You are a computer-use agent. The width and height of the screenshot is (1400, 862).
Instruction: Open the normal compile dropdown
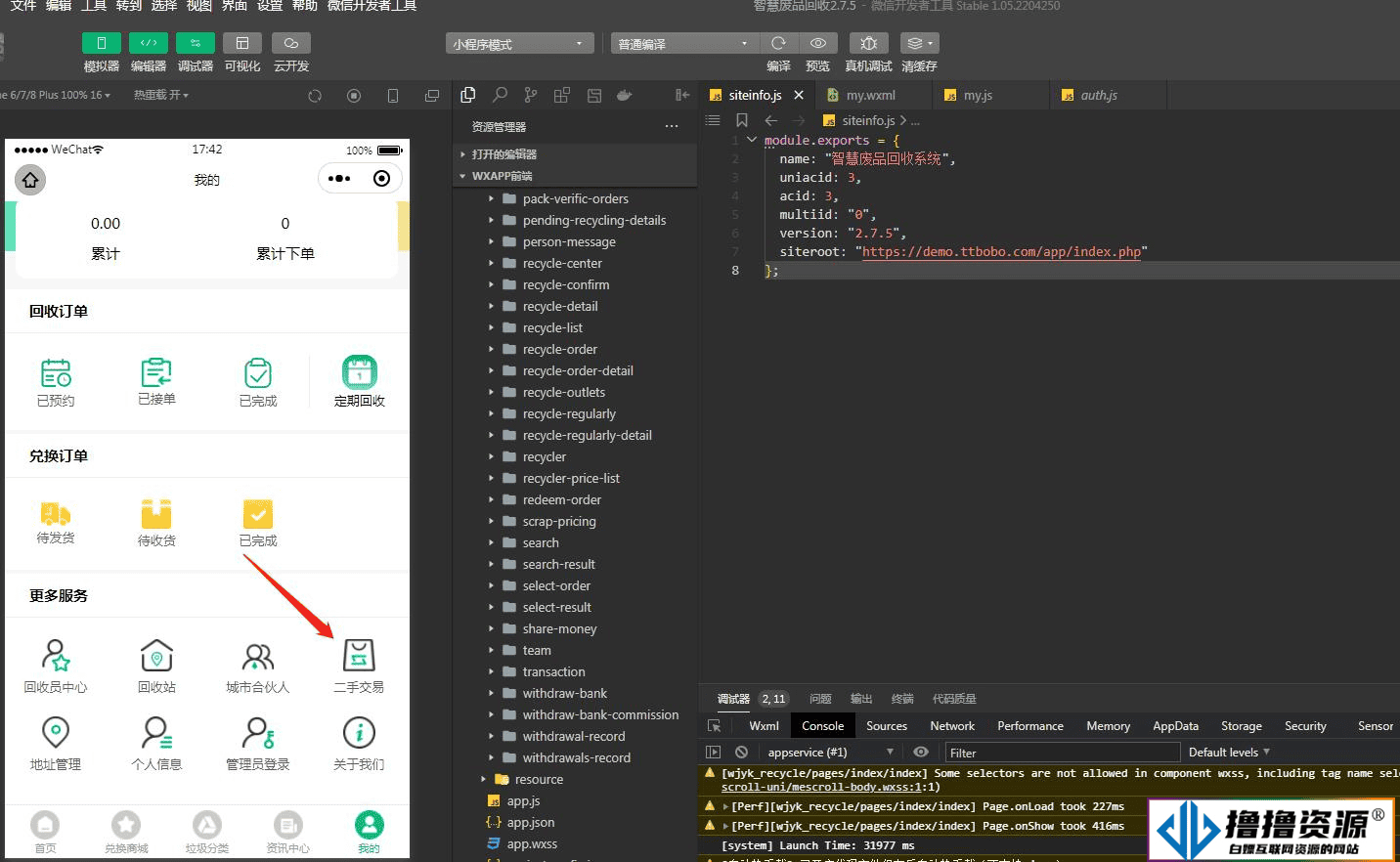(685, 44)
